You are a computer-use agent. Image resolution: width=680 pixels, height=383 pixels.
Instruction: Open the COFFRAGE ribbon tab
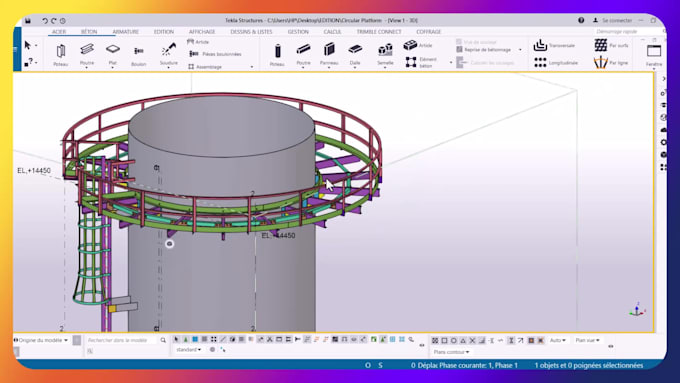click(x=428, y=32)
